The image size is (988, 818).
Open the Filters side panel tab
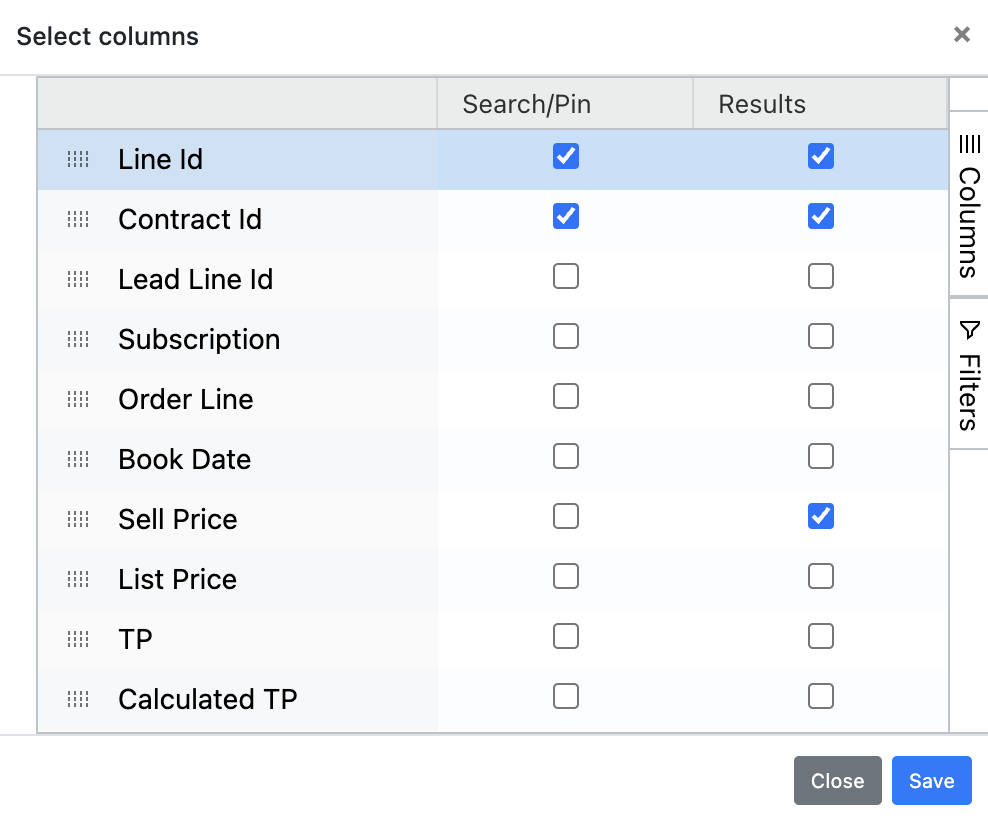968,375
